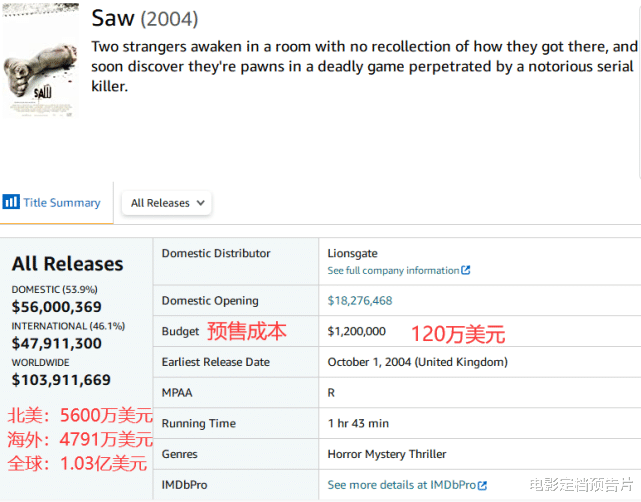Click the MPAA row label
This screenshot has width=641, height=502.
pyautogui.click(x=177, y=393)
